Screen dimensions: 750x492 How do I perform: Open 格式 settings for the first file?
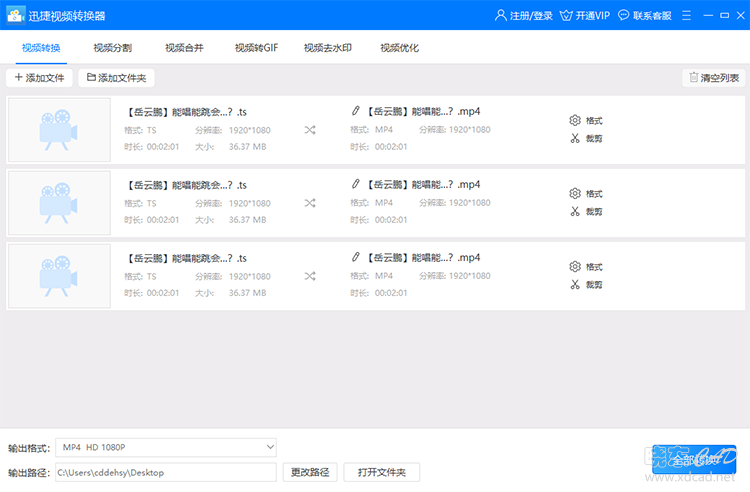click(586, 120)
